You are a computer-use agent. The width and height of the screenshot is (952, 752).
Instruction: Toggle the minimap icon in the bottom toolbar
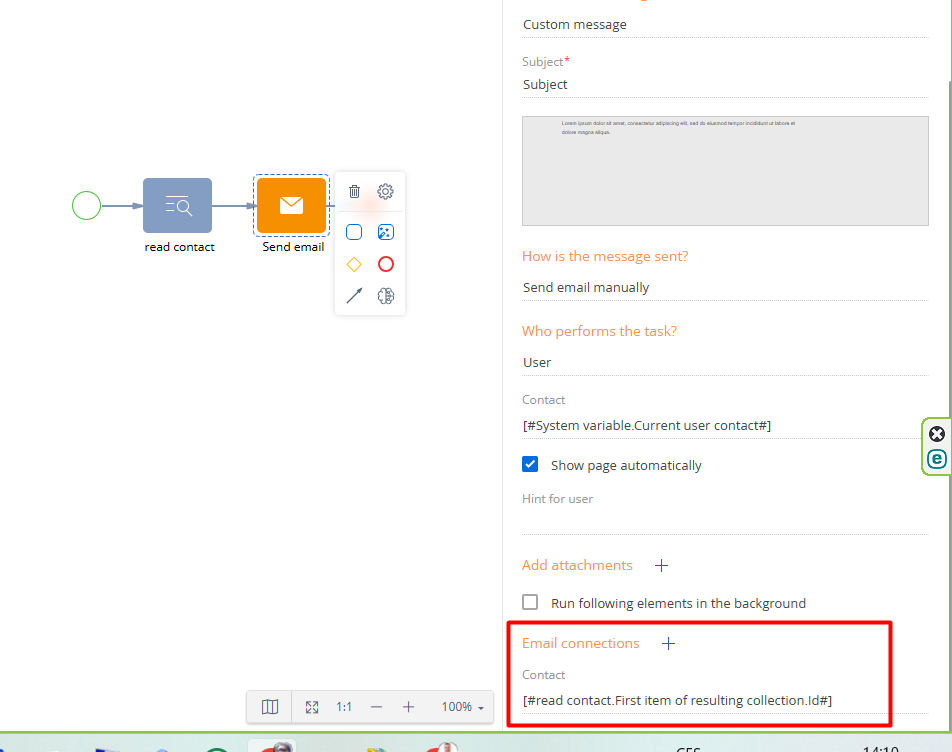pyautogui.click(x=270, y=707)
